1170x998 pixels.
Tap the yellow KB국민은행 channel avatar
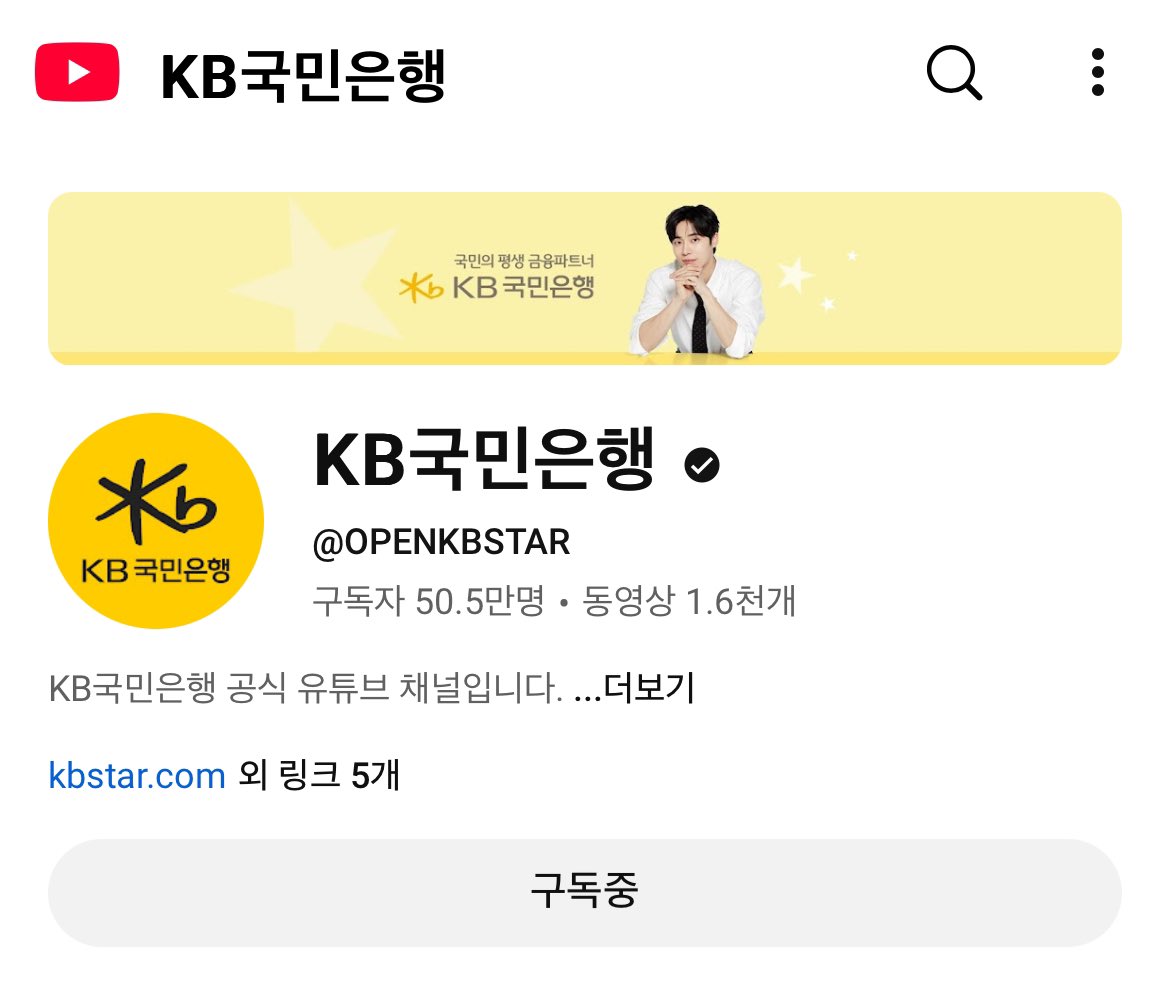(x=156, y=520)
